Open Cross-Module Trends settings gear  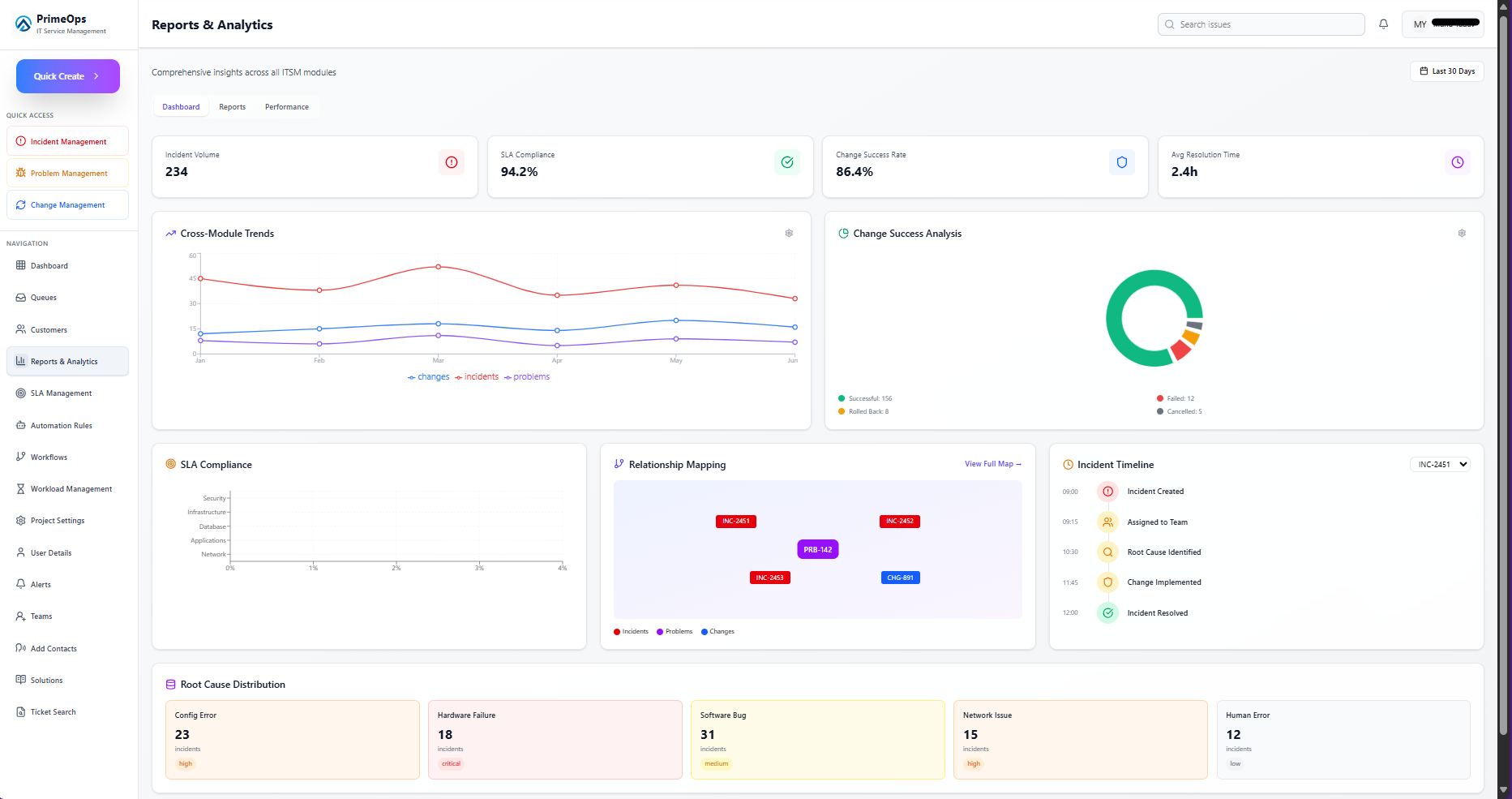coord(789,234)
